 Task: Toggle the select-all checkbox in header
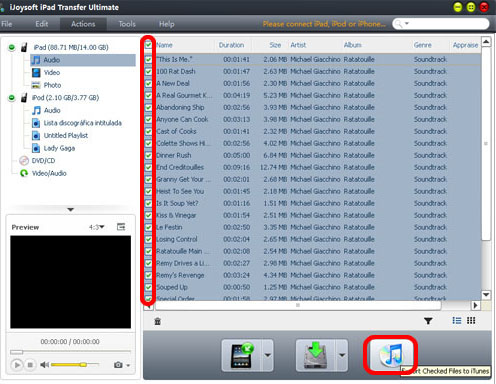[149, 45]
